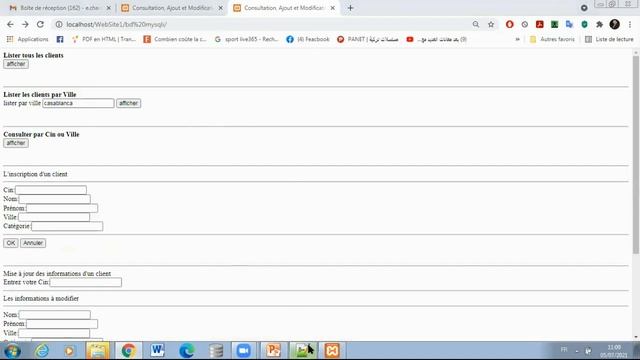The width and height of the screenshot is (640, 360).
Task: Click the address bar URL
Action: (116, 24)
